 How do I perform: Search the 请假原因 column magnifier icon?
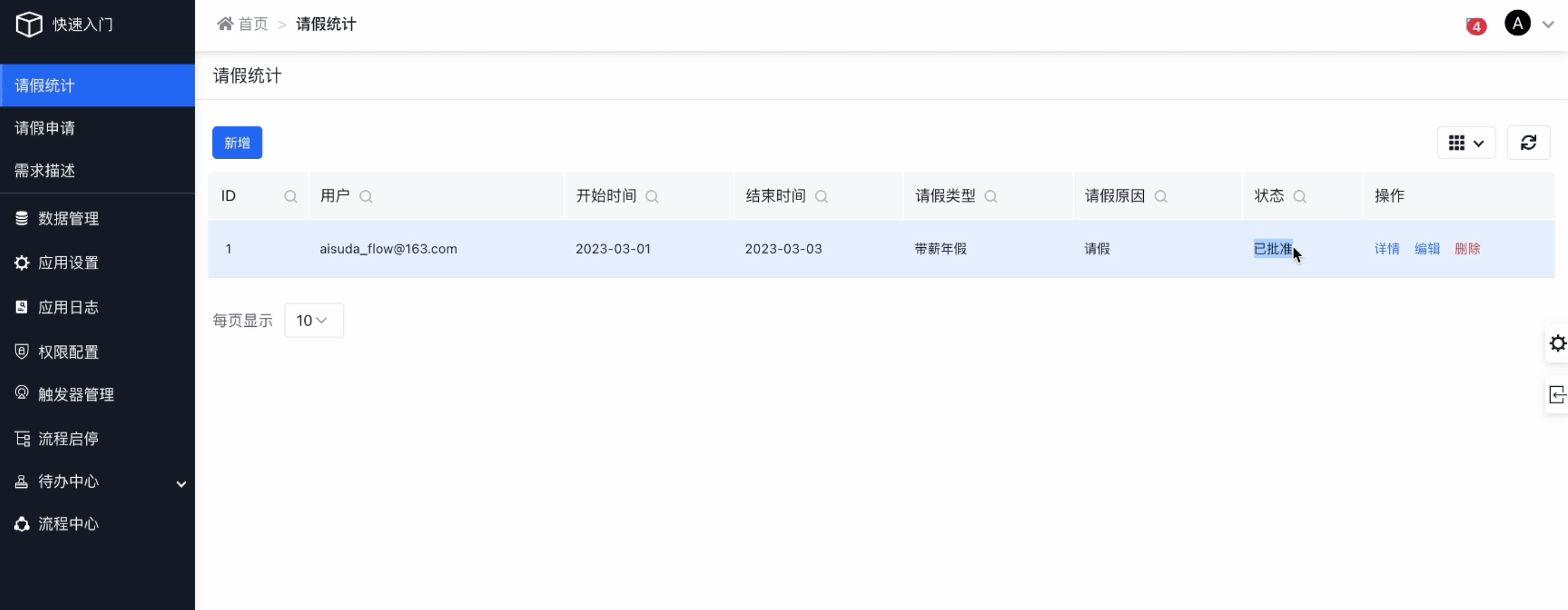pos(1161,197)
